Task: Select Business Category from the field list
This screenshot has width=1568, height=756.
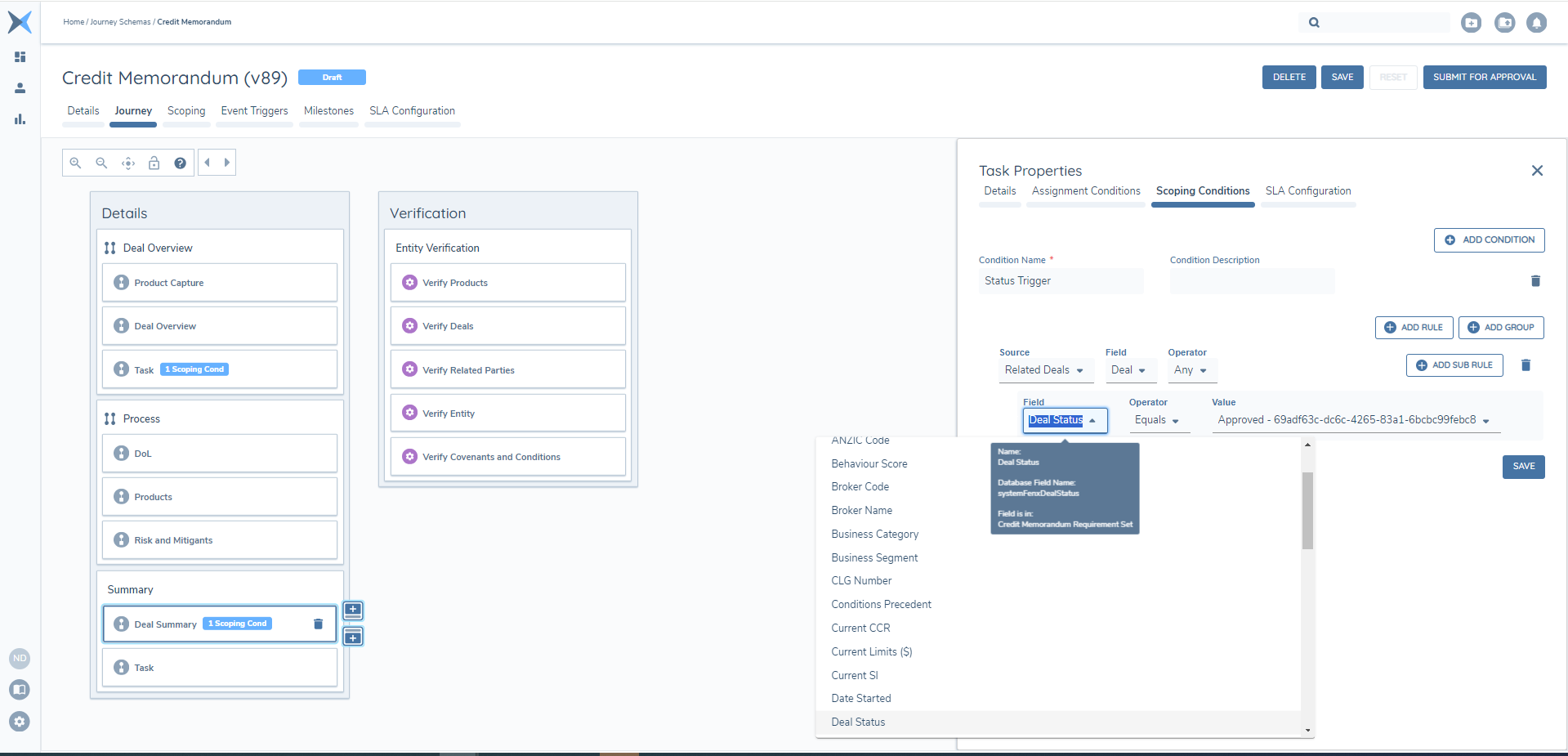Action: click(874, 534)
